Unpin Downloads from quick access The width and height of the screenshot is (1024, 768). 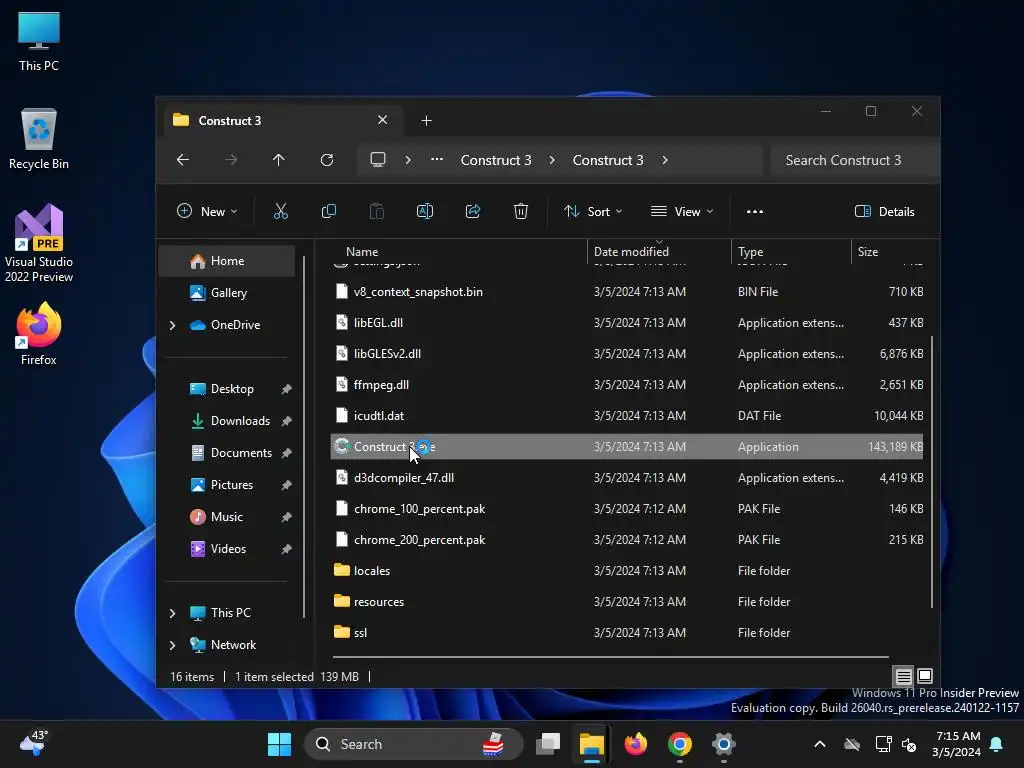(x=287, y=421)
